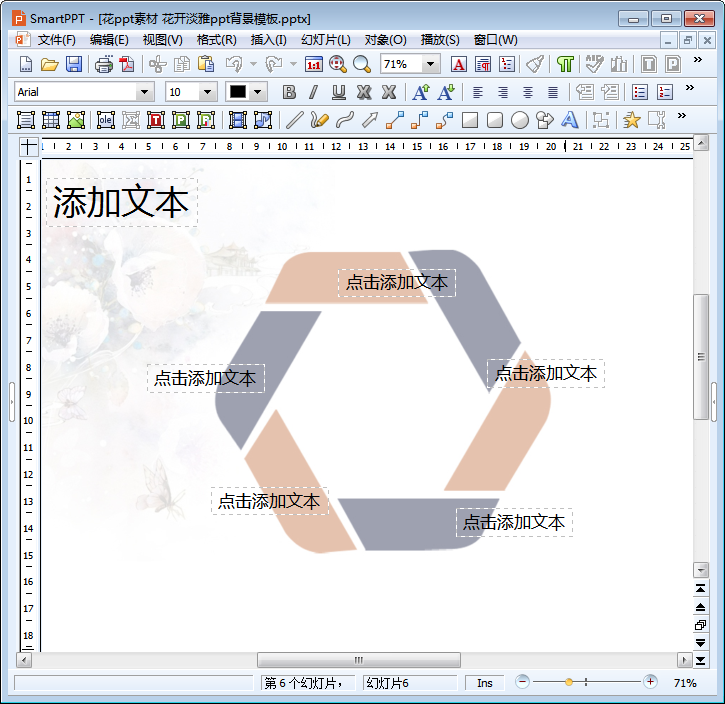Insert OLE object frame icon

(106, 120)
